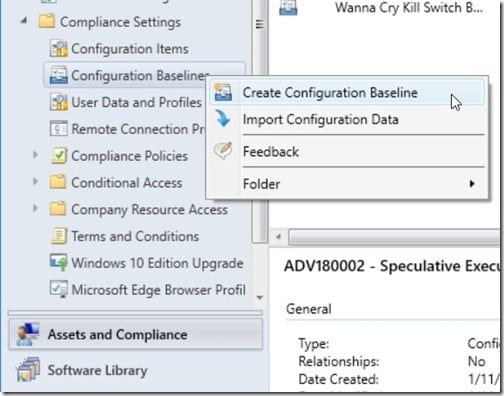
Task: Collapse the Compliance Settings node
Action: pyautogui.click(x=24, y=21)
